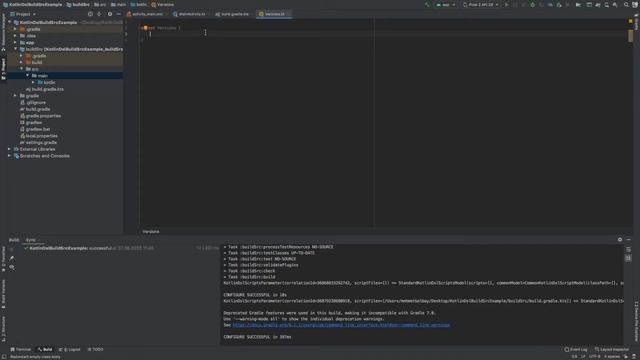Expand the .idea folder

point(16,36)
